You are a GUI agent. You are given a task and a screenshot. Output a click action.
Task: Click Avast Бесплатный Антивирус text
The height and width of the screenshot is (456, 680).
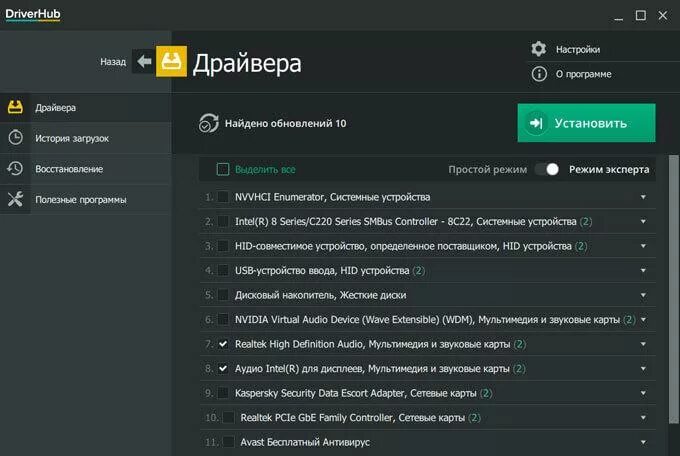(305, 442)
